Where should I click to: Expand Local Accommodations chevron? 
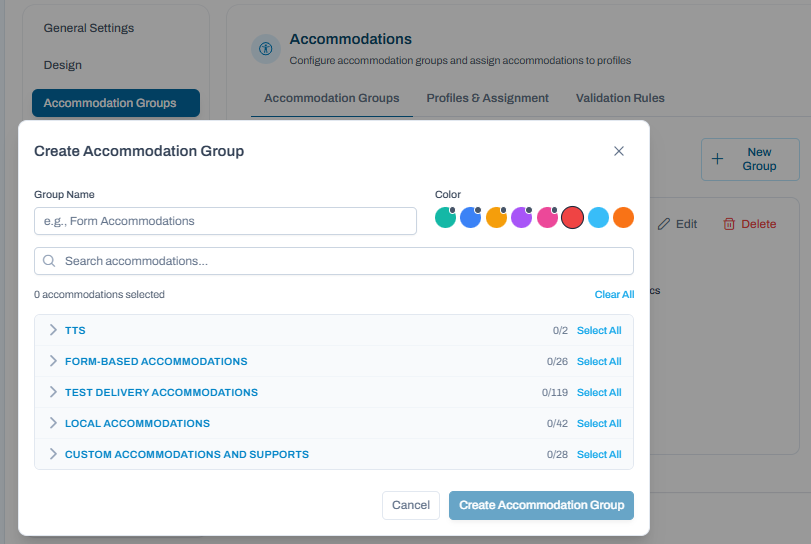(x=53, y=423)
